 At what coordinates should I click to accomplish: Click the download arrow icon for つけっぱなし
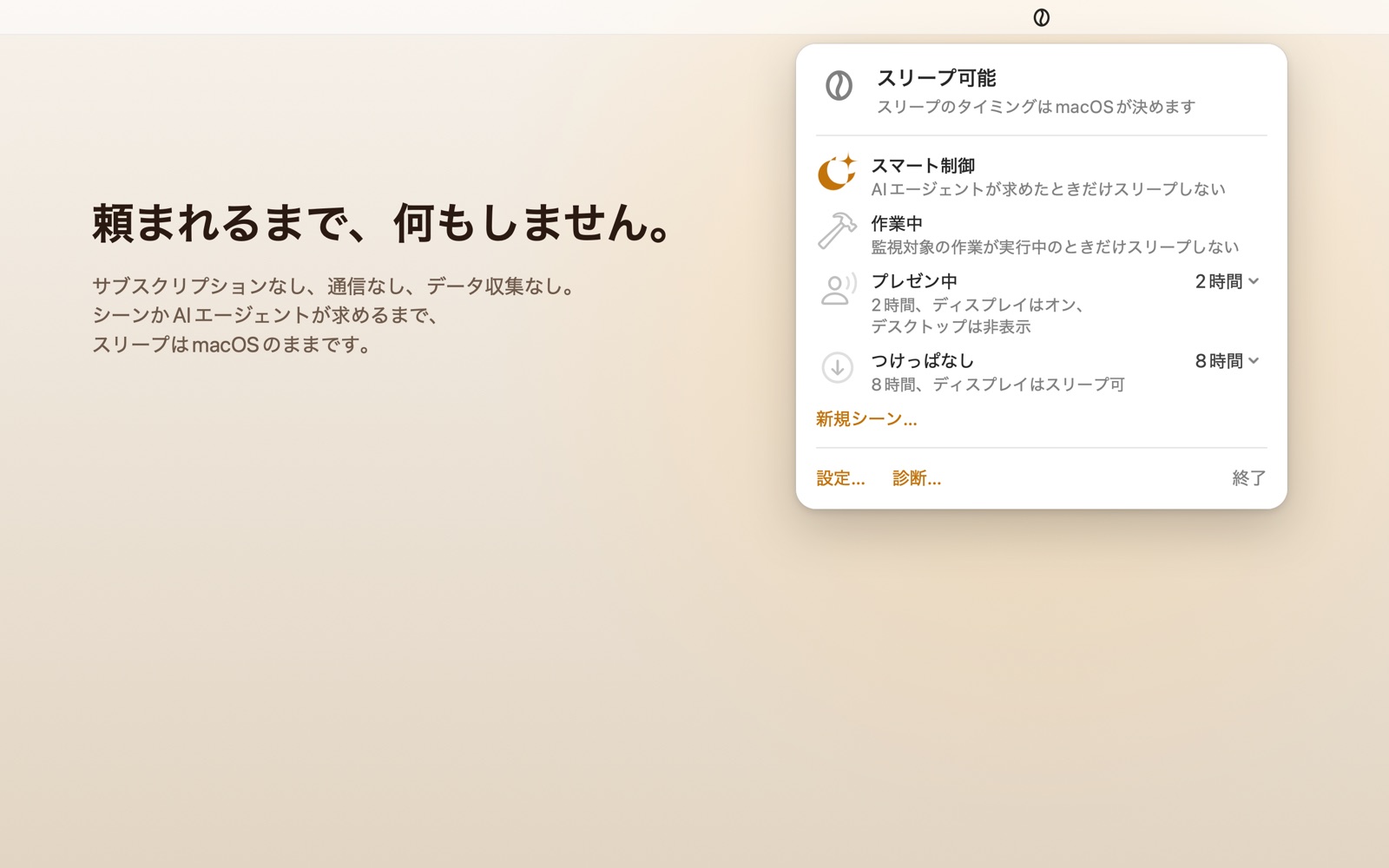coord(837,367)
